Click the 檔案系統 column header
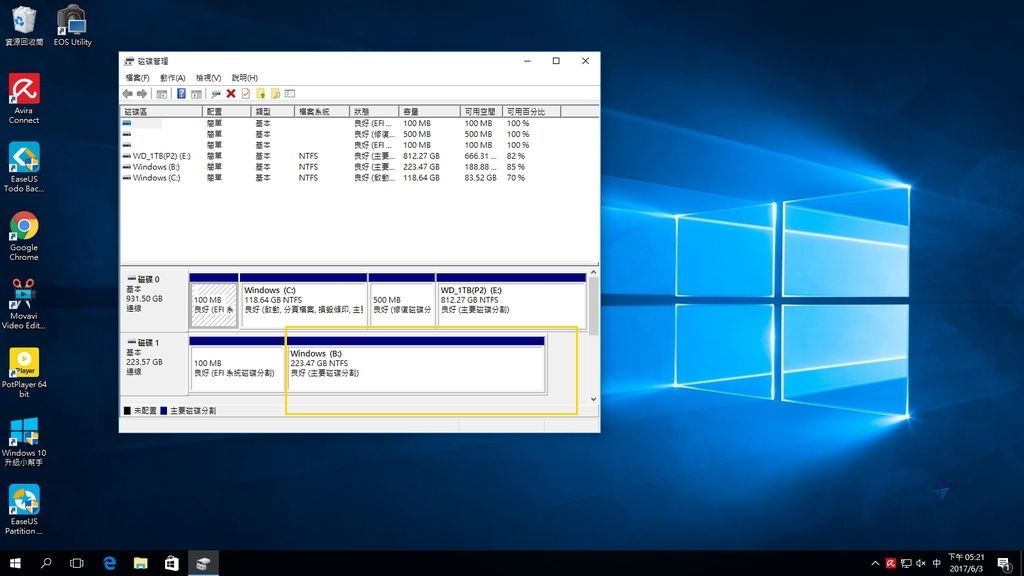This screenshot has height=576, width=1024. pos(320,111)
